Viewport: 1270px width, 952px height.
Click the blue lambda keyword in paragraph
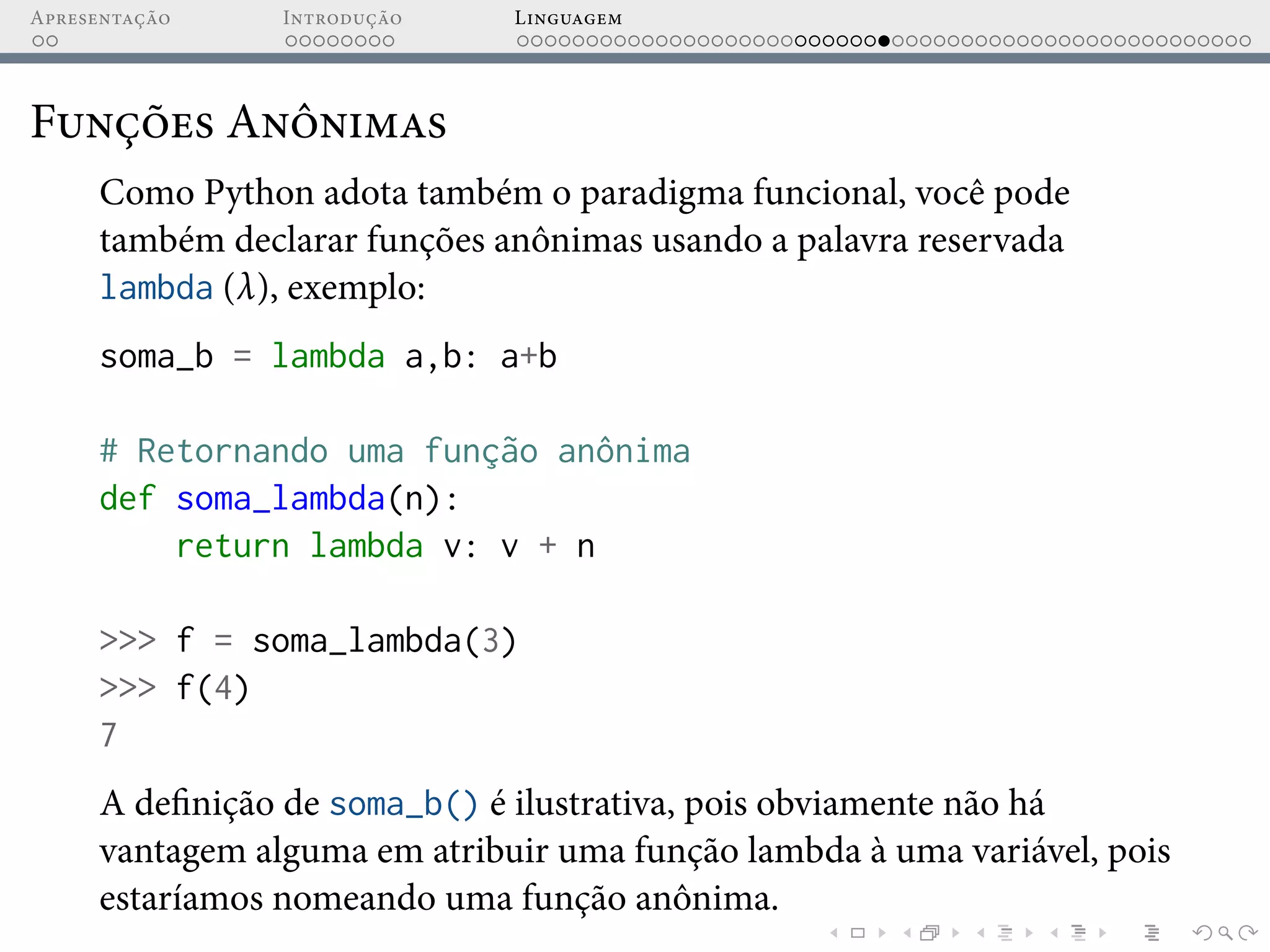coord(156,288)
